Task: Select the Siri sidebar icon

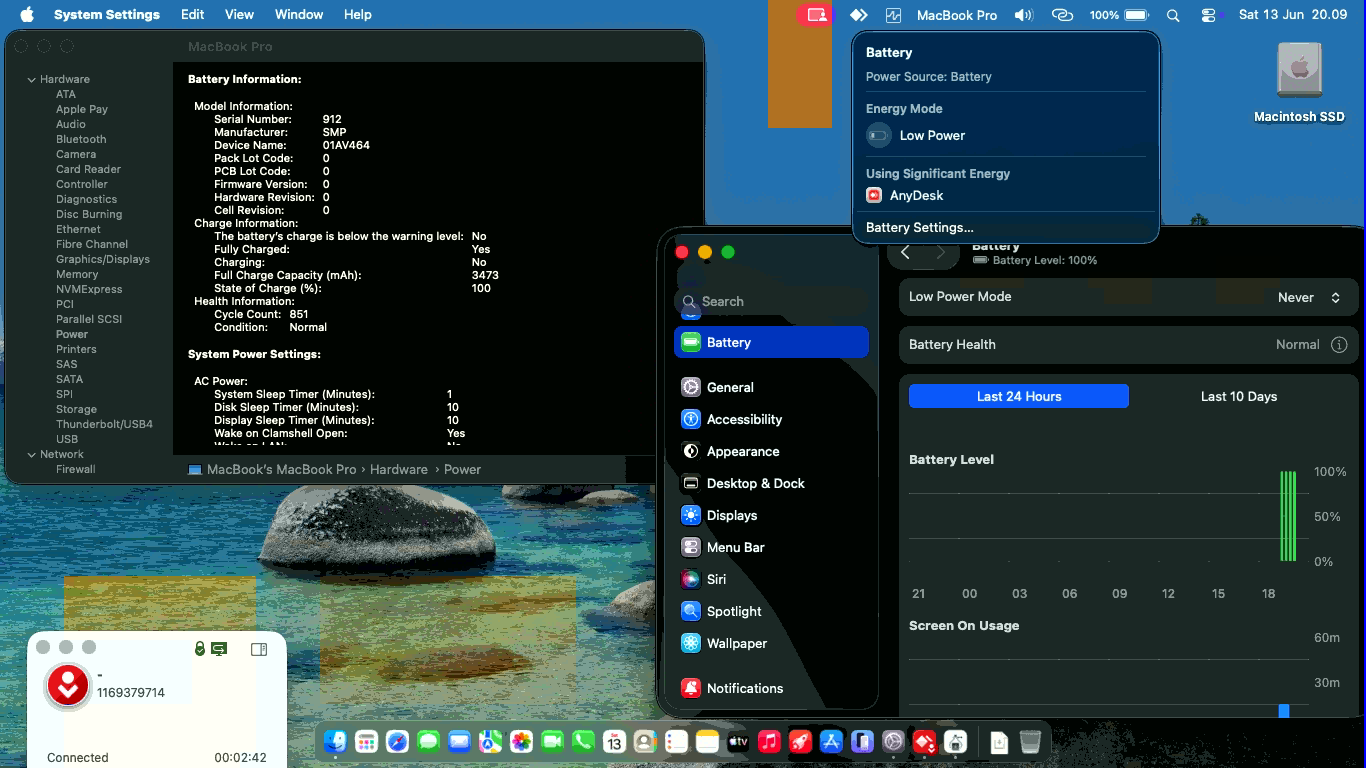Action: (690, 579)
